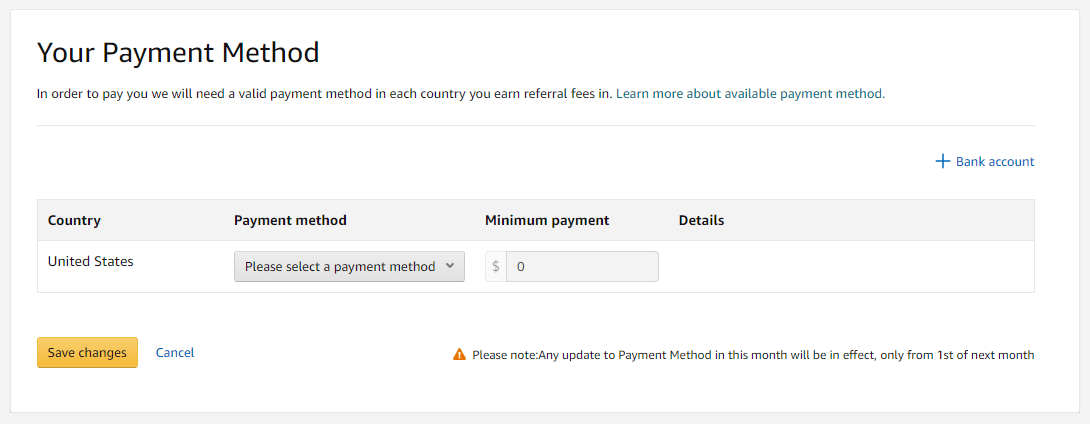
Task: Open 'Learn more about available payment method' link
Action: [751, 93]
